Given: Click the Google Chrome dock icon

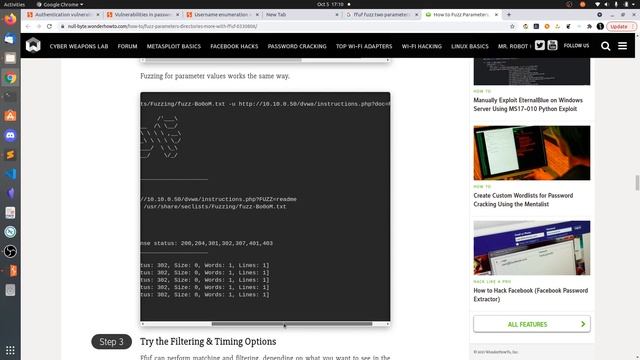Looking at the screenshot, I should tap(10, 78).
